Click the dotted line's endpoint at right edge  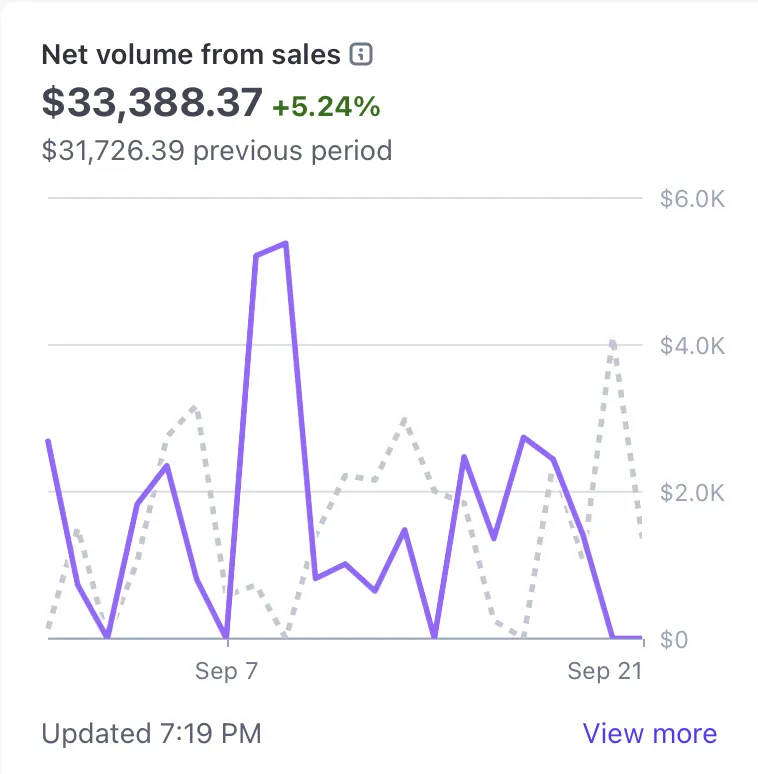coord(640,537)
